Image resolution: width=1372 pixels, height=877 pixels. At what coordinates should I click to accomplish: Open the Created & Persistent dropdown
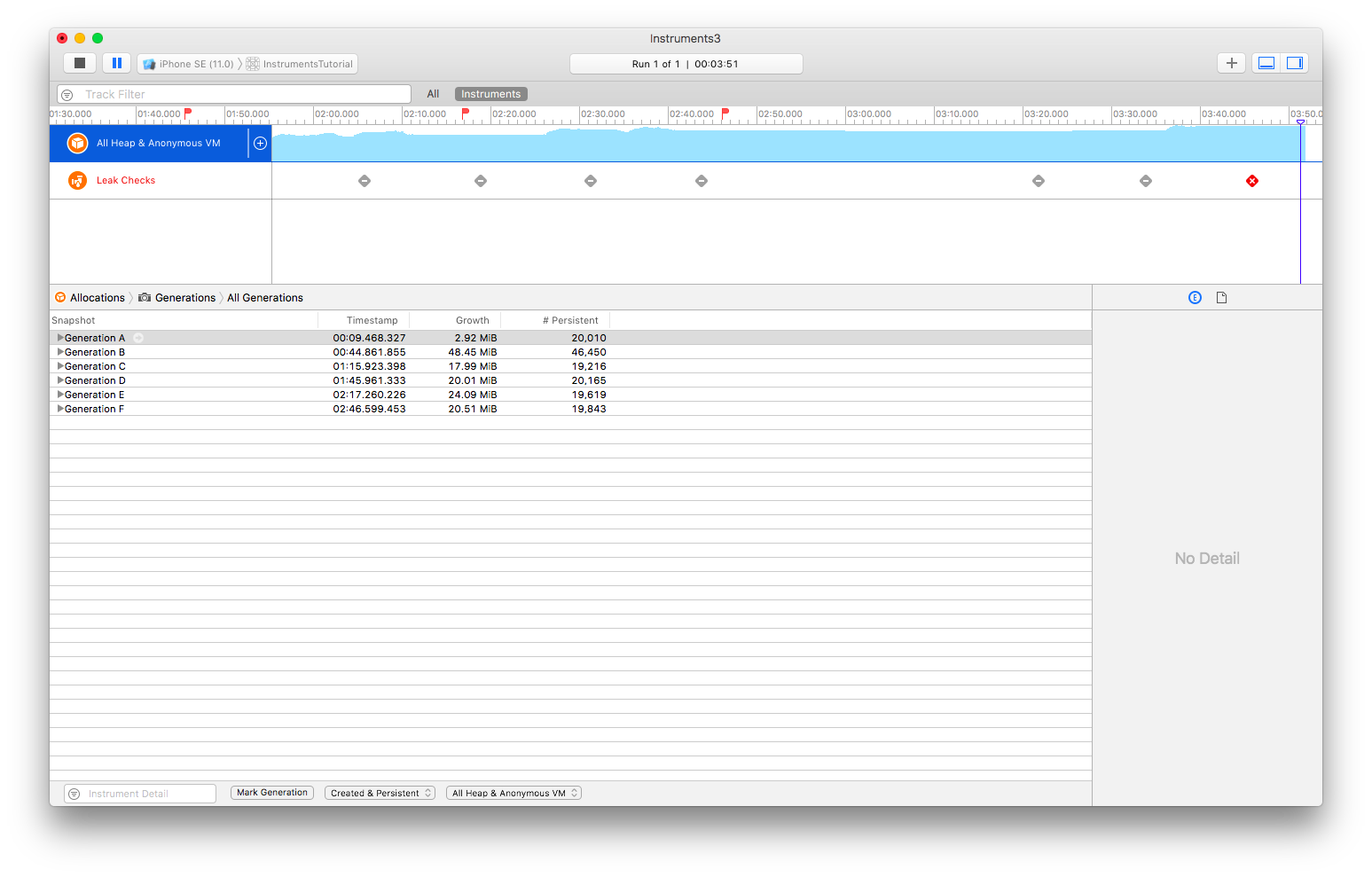380,793
